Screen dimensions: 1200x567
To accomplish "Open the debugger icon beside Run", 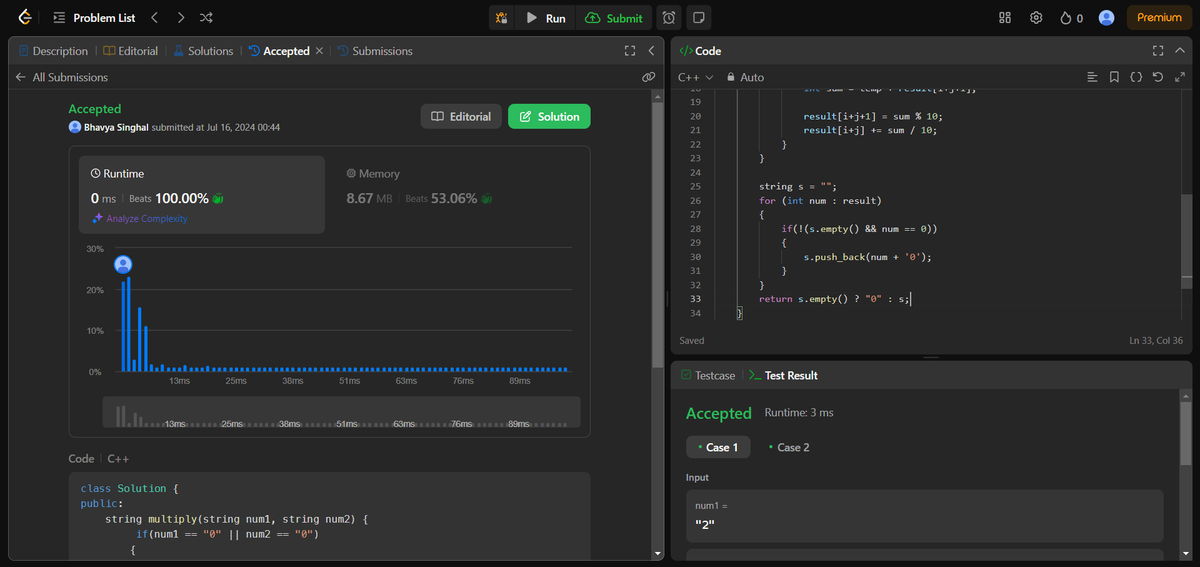I will [x=502, y=18].
